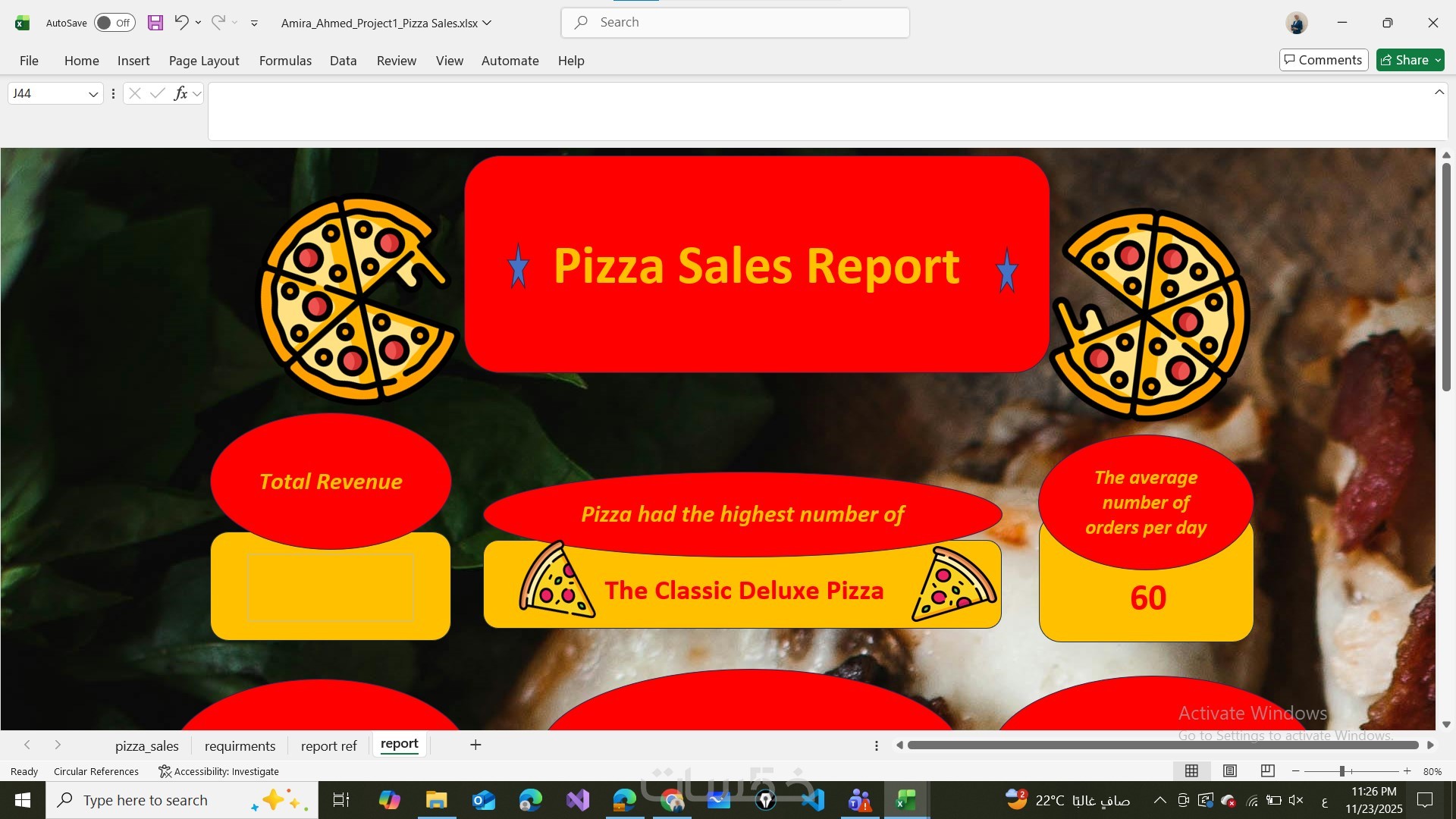This screenshot has width=1456, height=819.
Task: Open Excel from the Windows taskbar
Action: coord(906,800)
